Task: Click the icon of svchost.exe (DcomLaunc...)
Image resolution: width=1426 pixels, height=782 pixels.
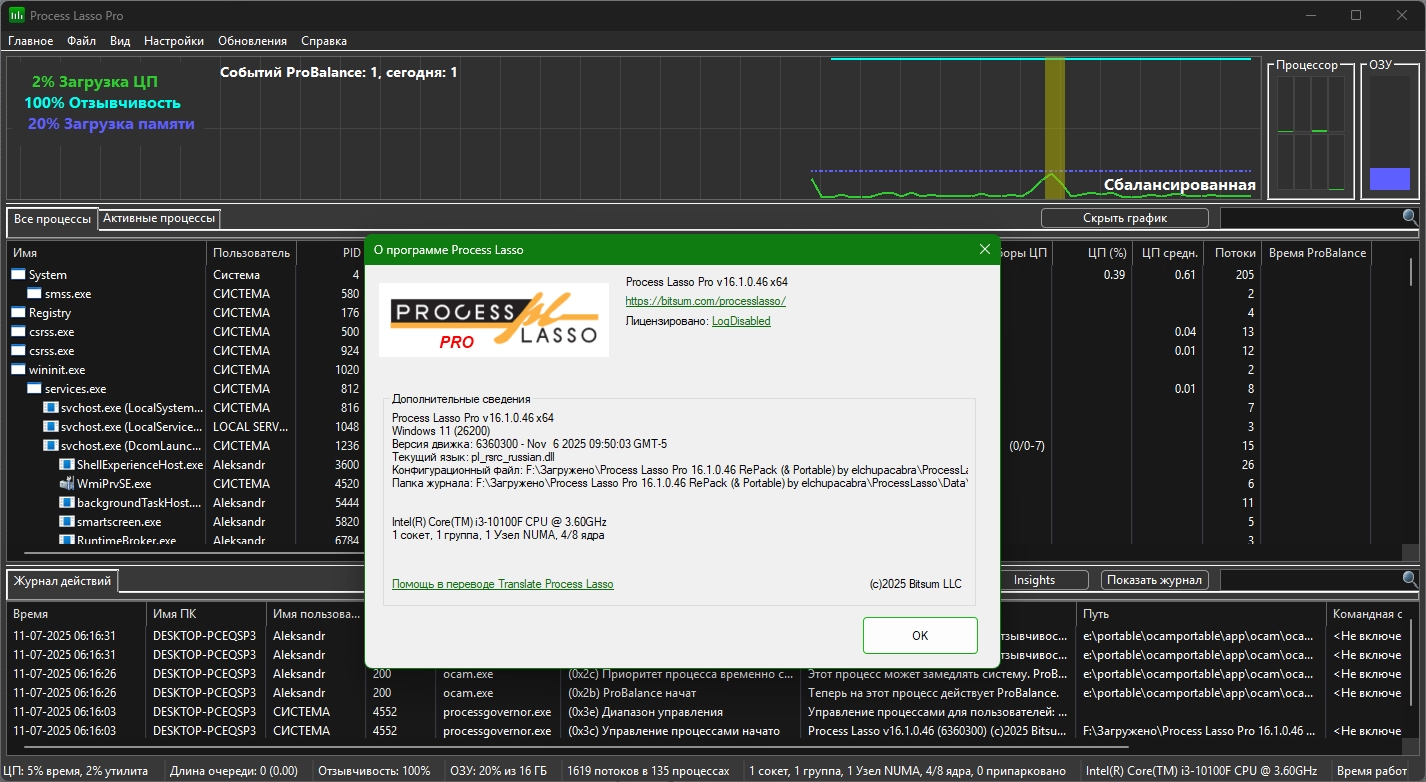Action: pyautogui.click(x=51, y=446)
